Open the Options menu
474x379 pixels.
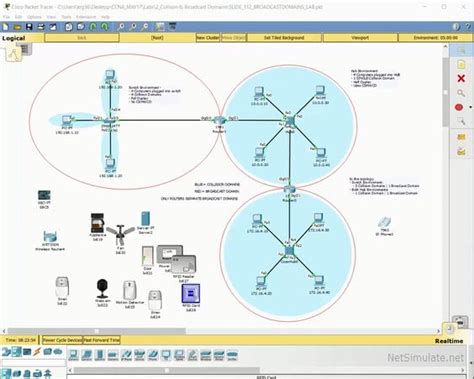[x=34, y=17]
